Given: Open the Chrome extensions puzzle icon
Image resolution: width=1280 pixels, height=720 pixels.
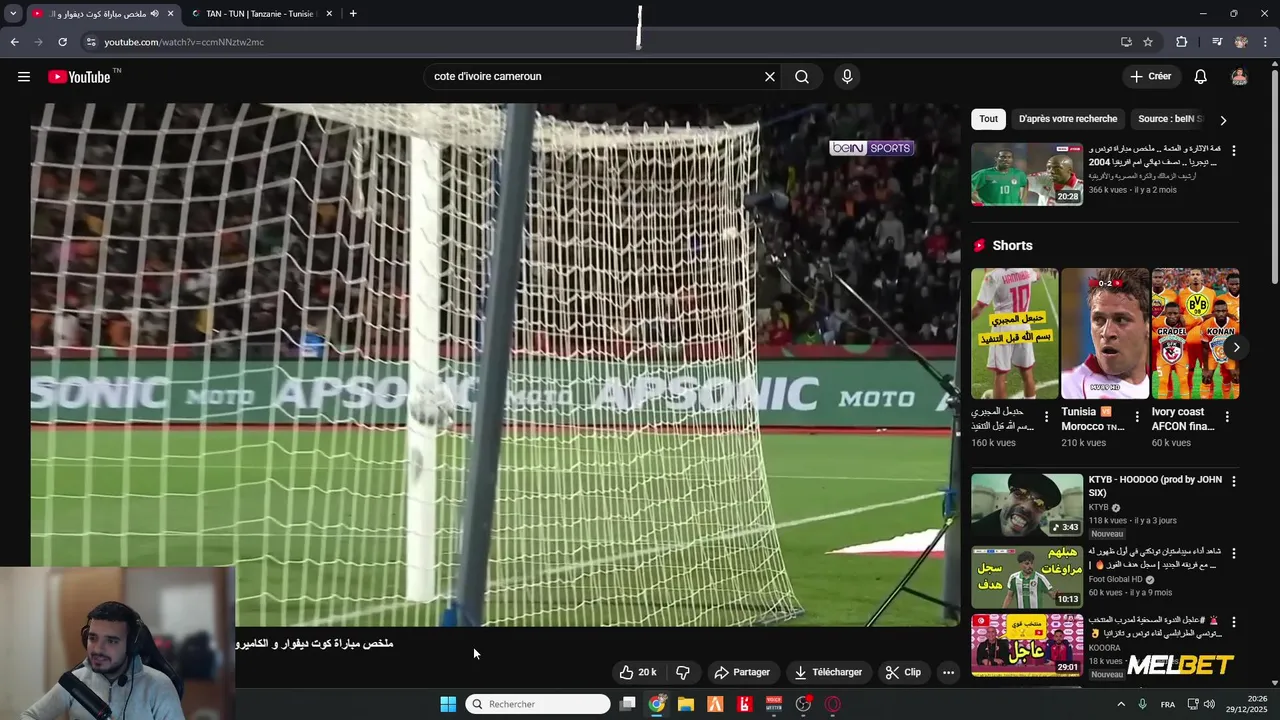Looking at the screenshot, I should (x=1182, y=42).
